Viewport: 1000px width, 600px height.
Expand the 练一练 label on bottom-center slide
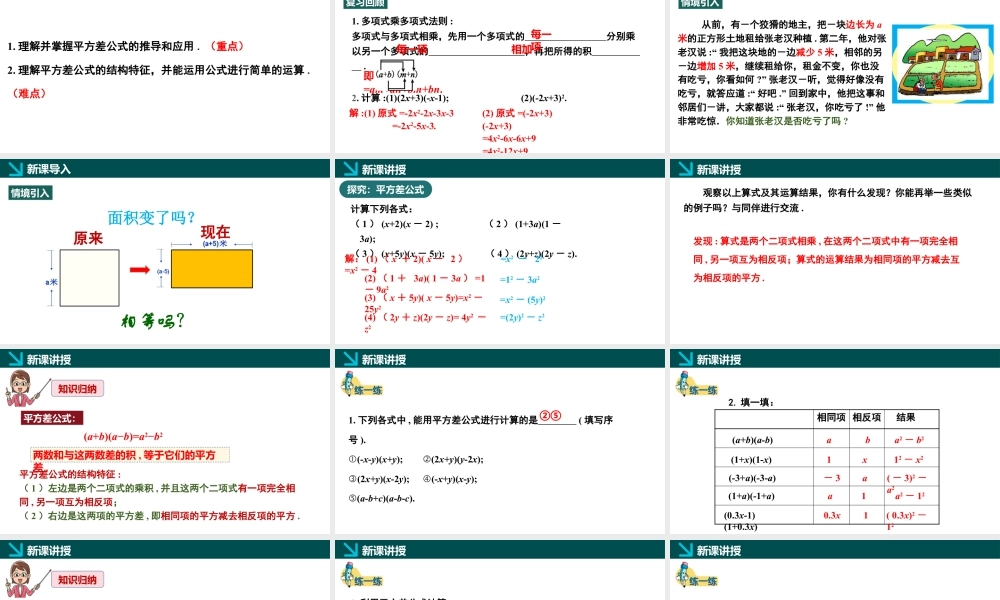368,580
